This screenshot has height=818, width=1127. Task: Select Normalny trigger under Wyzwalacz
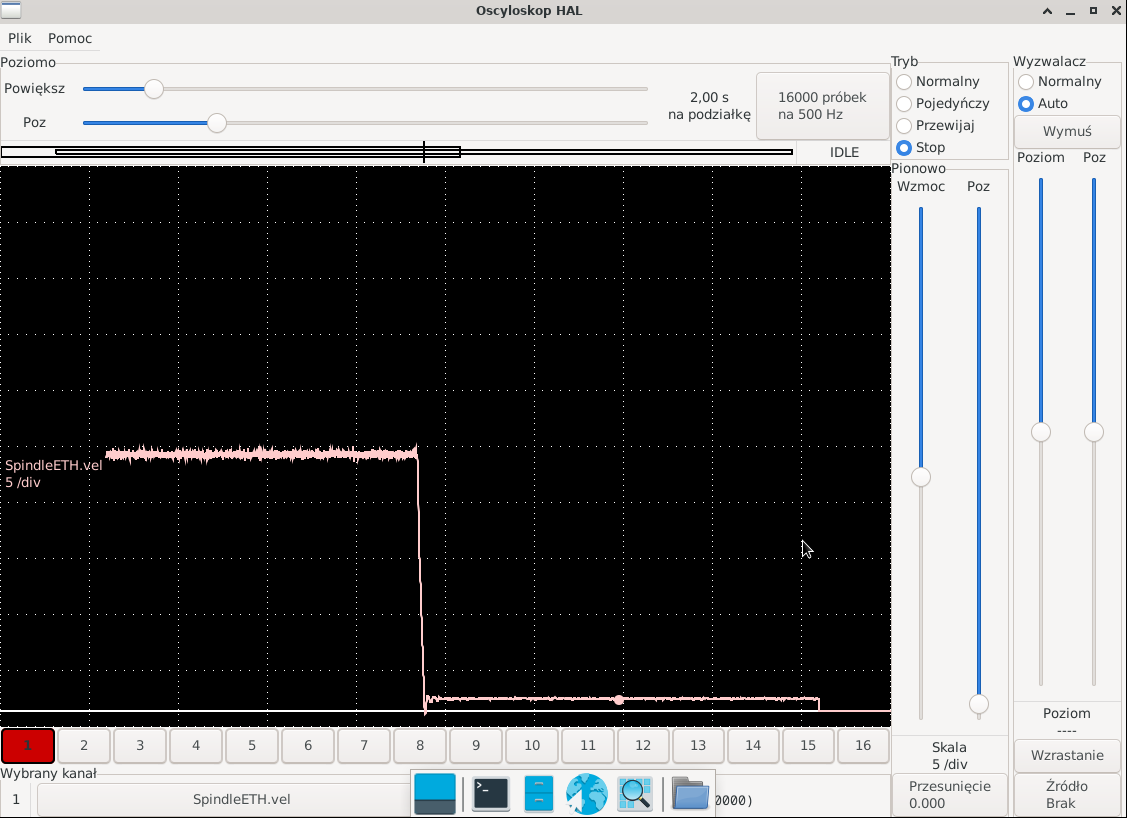1060,81
